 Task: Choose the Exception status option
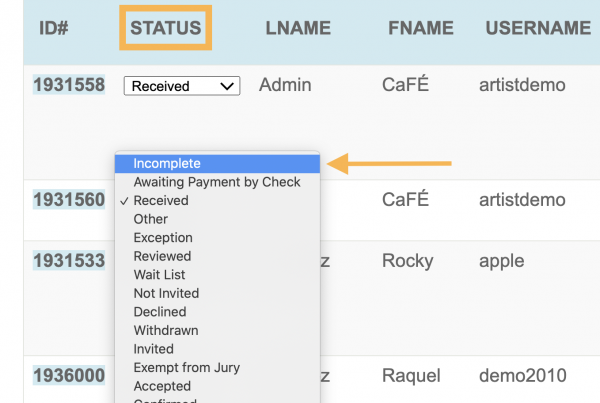point(217,238)
